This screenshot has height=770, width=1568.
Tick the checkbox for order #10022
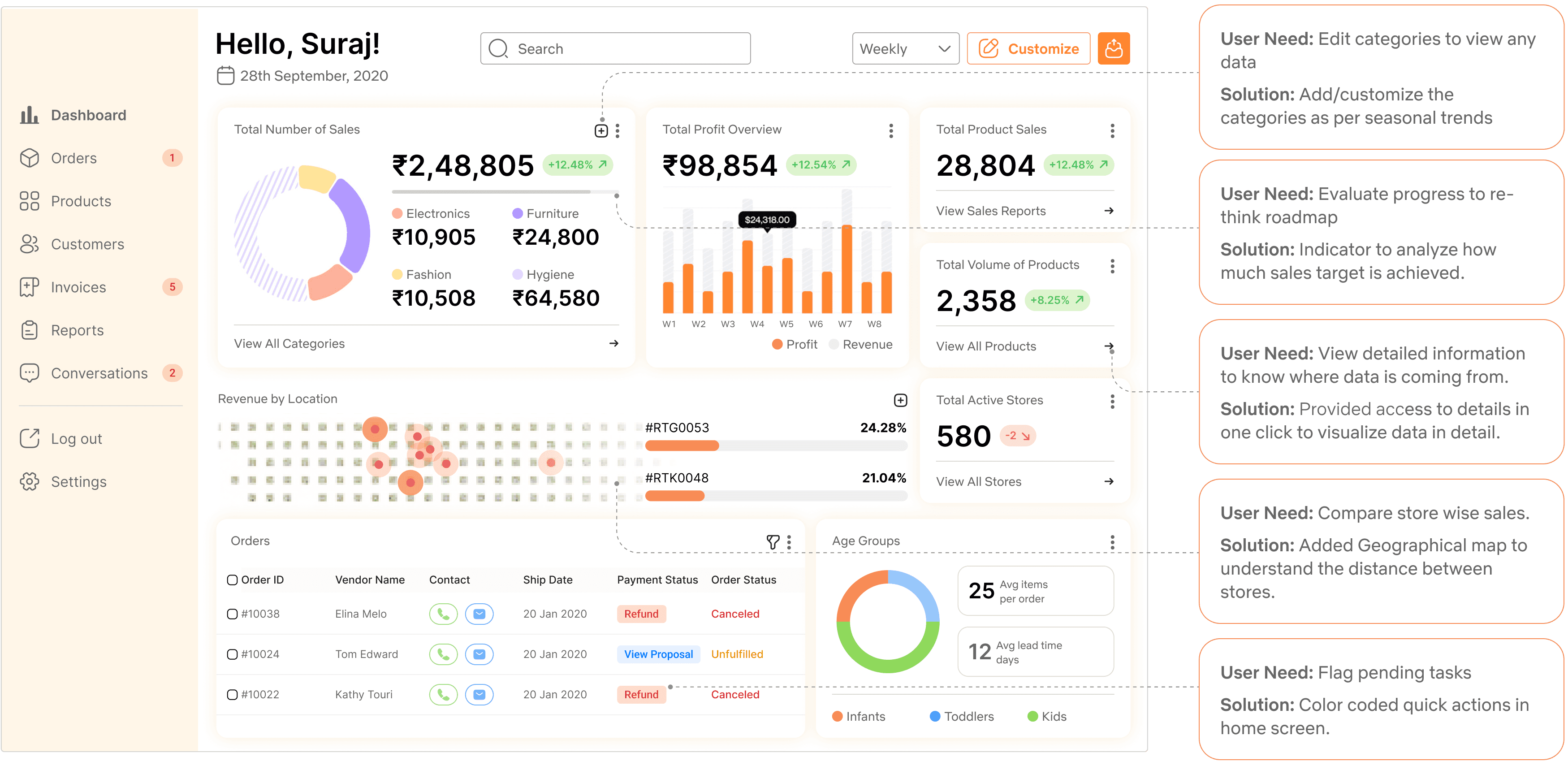pyautogui.click(x=232, y=695)
